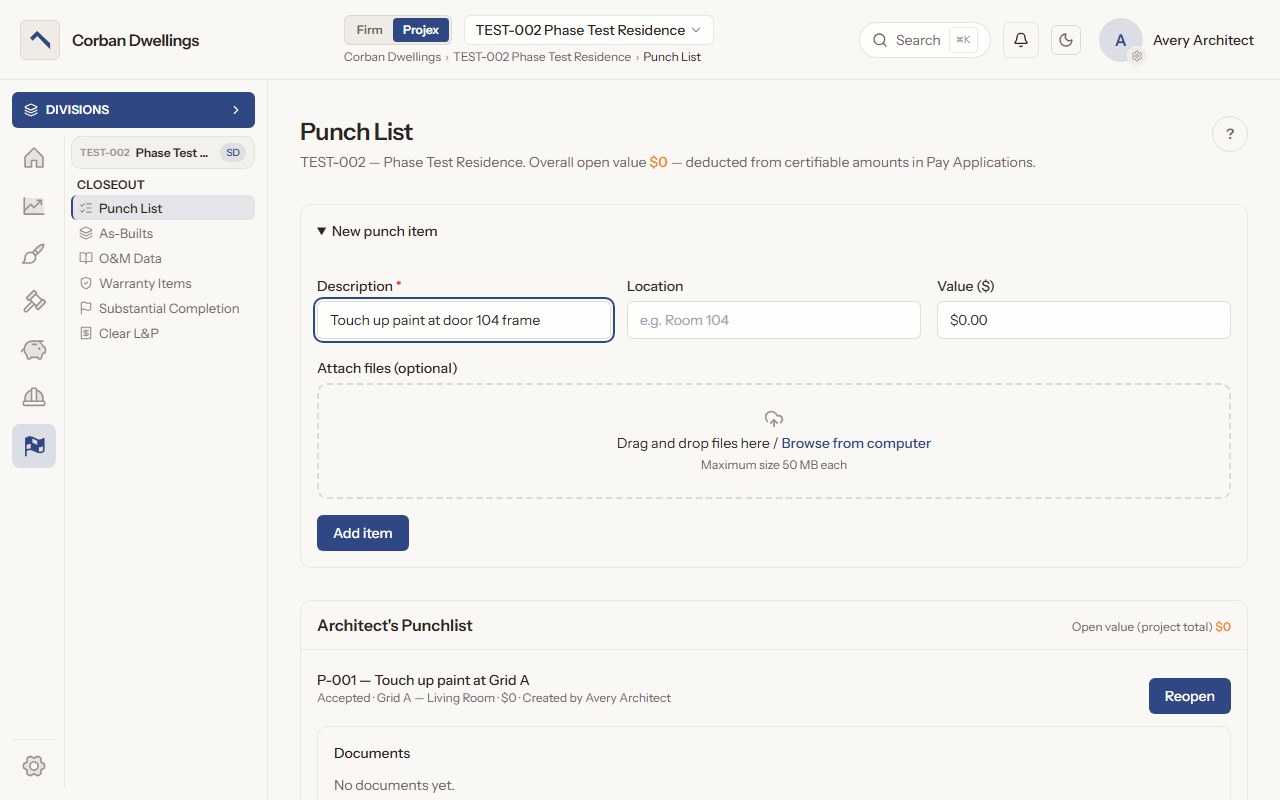Select the checkered flag closeout icon
Image resolution: width=1280 pixels, height=800 pixels.
tap(34, 446)
